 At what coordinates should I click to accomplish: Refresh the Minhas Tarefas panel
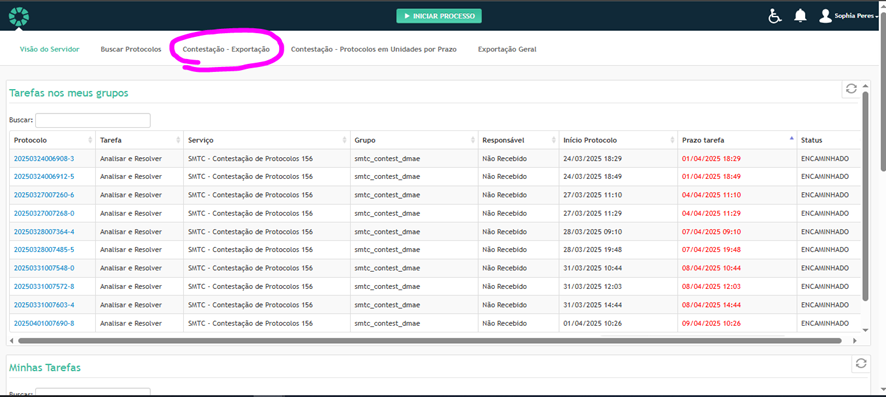pos(861,364)
